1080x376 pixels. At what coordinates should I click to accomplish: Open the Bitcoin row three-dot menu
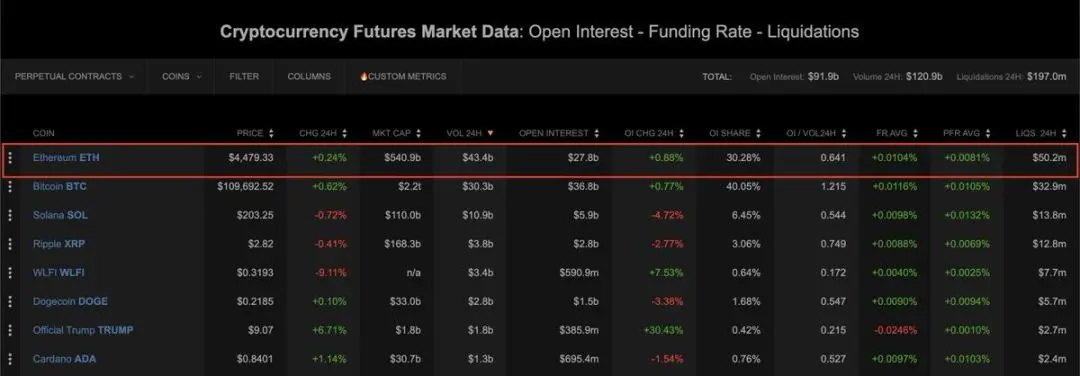click(x=10, y=187)
